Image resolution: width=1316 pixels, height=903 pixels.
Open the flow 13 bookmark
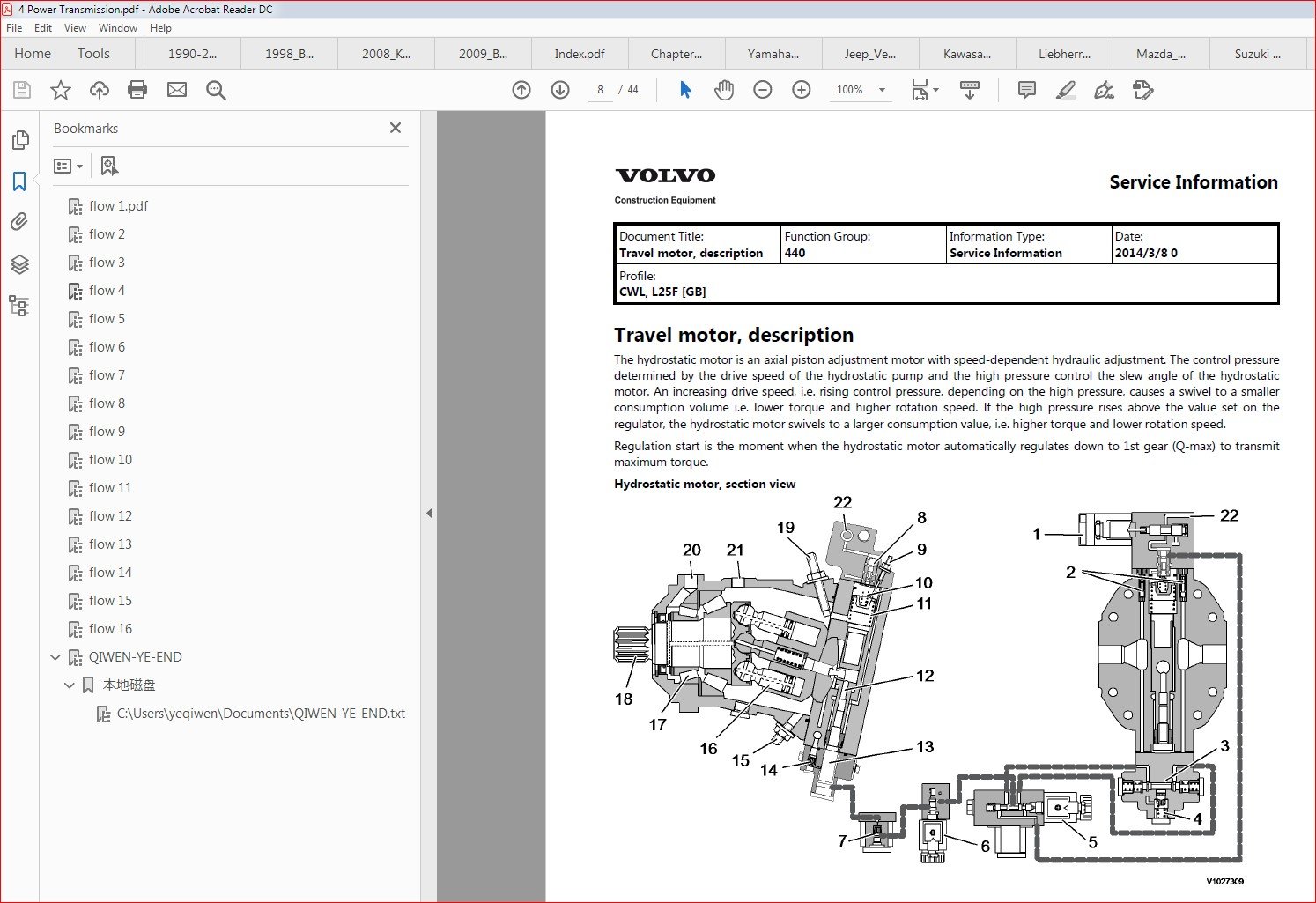[110, 544]
